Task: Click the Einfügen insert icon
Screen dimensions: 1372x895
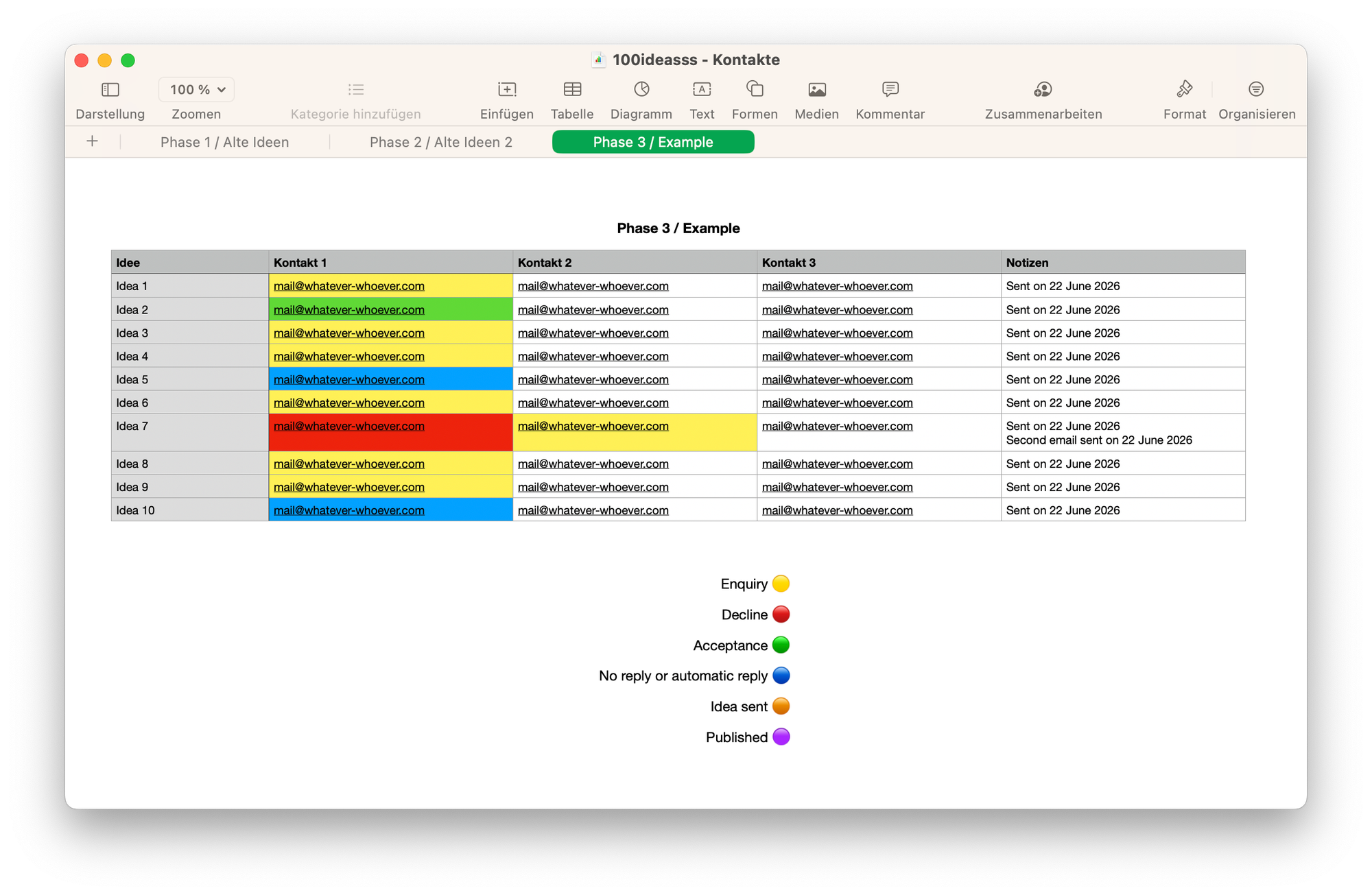Action: coord(507,89)
